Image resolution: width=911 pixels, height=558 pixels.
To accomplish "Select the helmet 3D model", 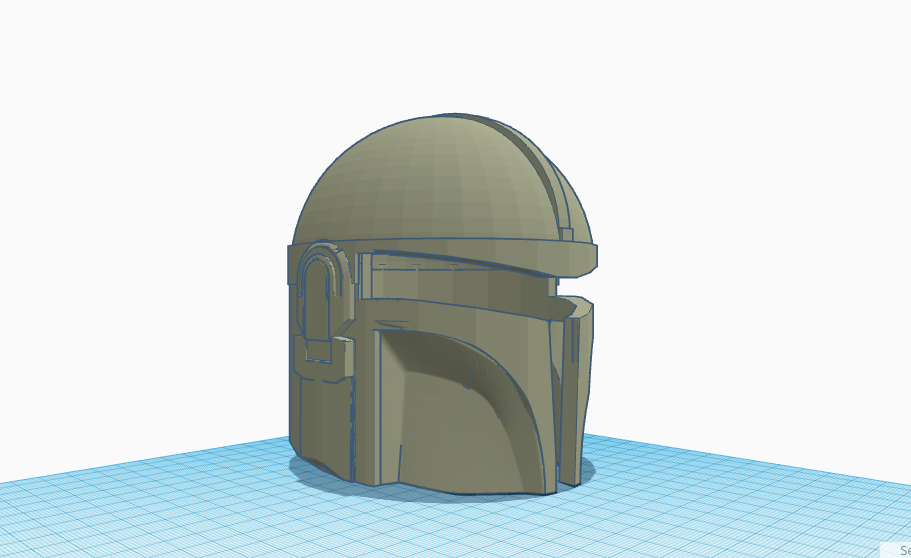I will pyautogui.click(x=442, y=305).
